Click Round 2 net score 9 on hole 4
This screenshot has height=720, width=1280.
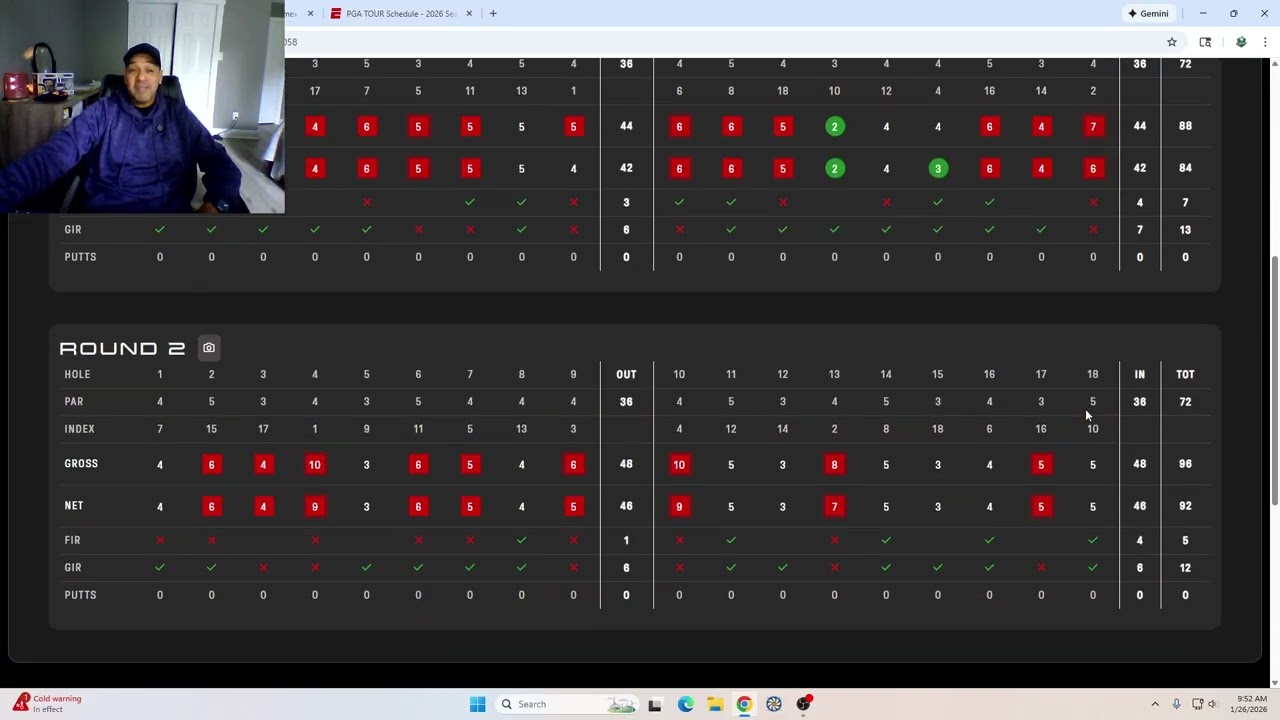tap(315, 506)
